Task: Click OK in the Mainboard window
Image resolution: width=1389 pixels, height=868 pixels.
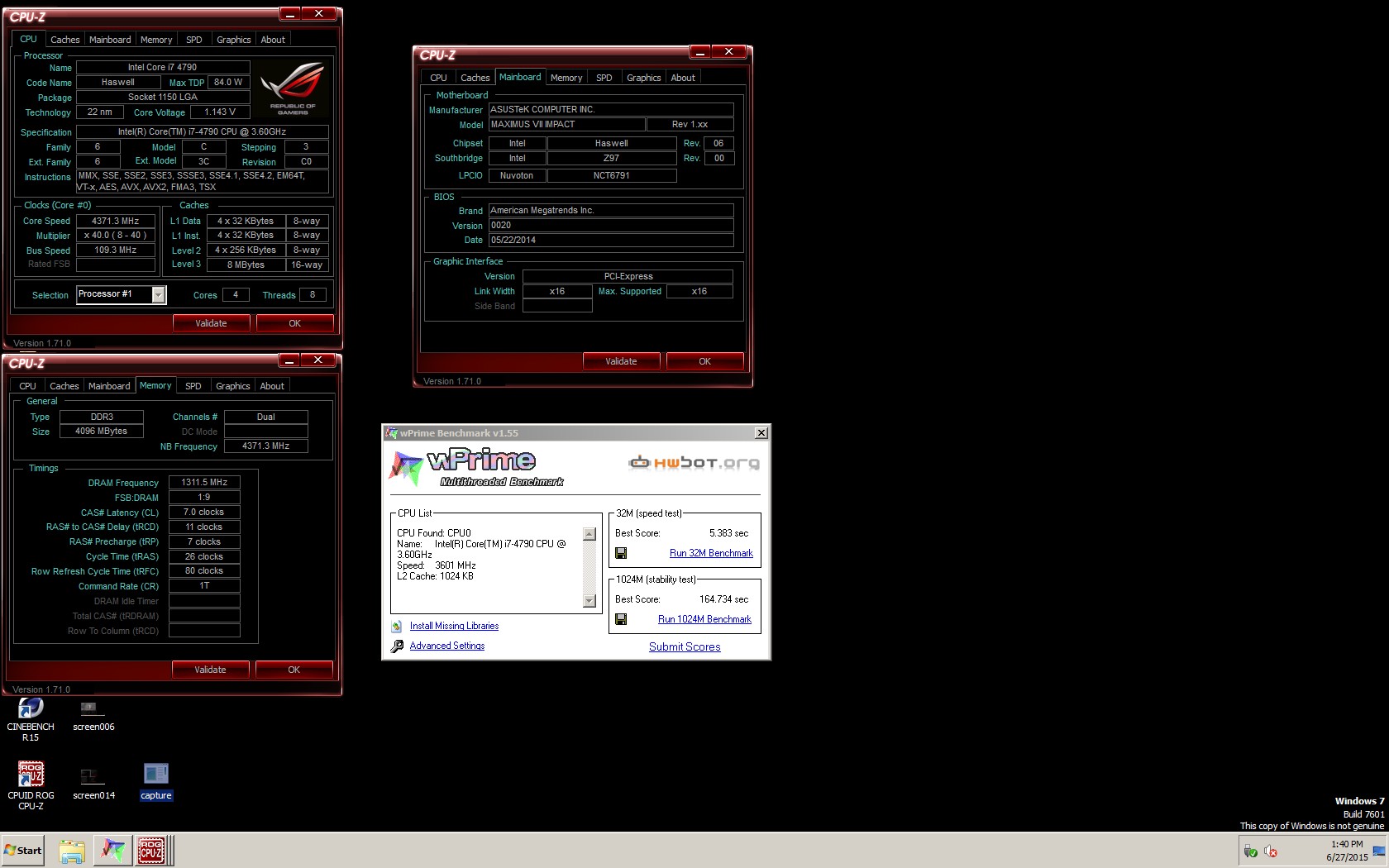Action: pyautogui.click(x=704, y=361)
